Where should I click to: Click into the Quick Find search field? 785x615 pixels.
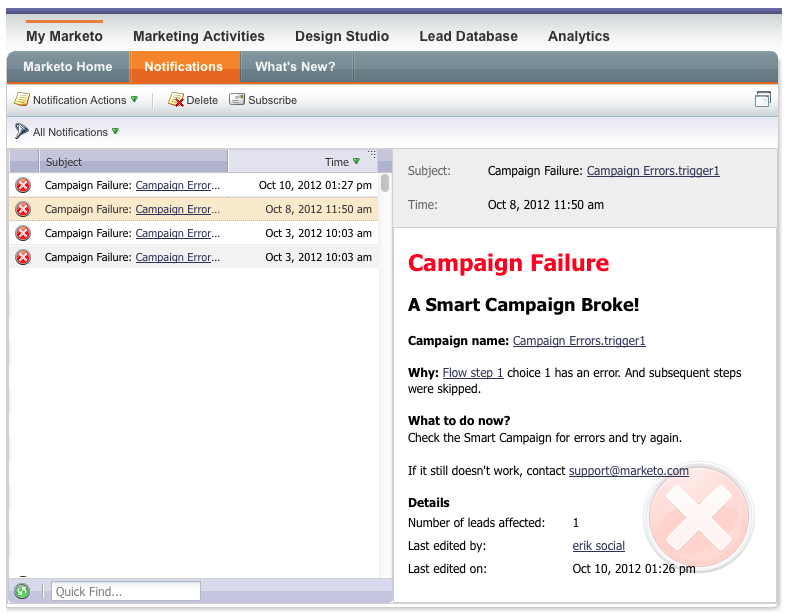(x=126, y=591)
